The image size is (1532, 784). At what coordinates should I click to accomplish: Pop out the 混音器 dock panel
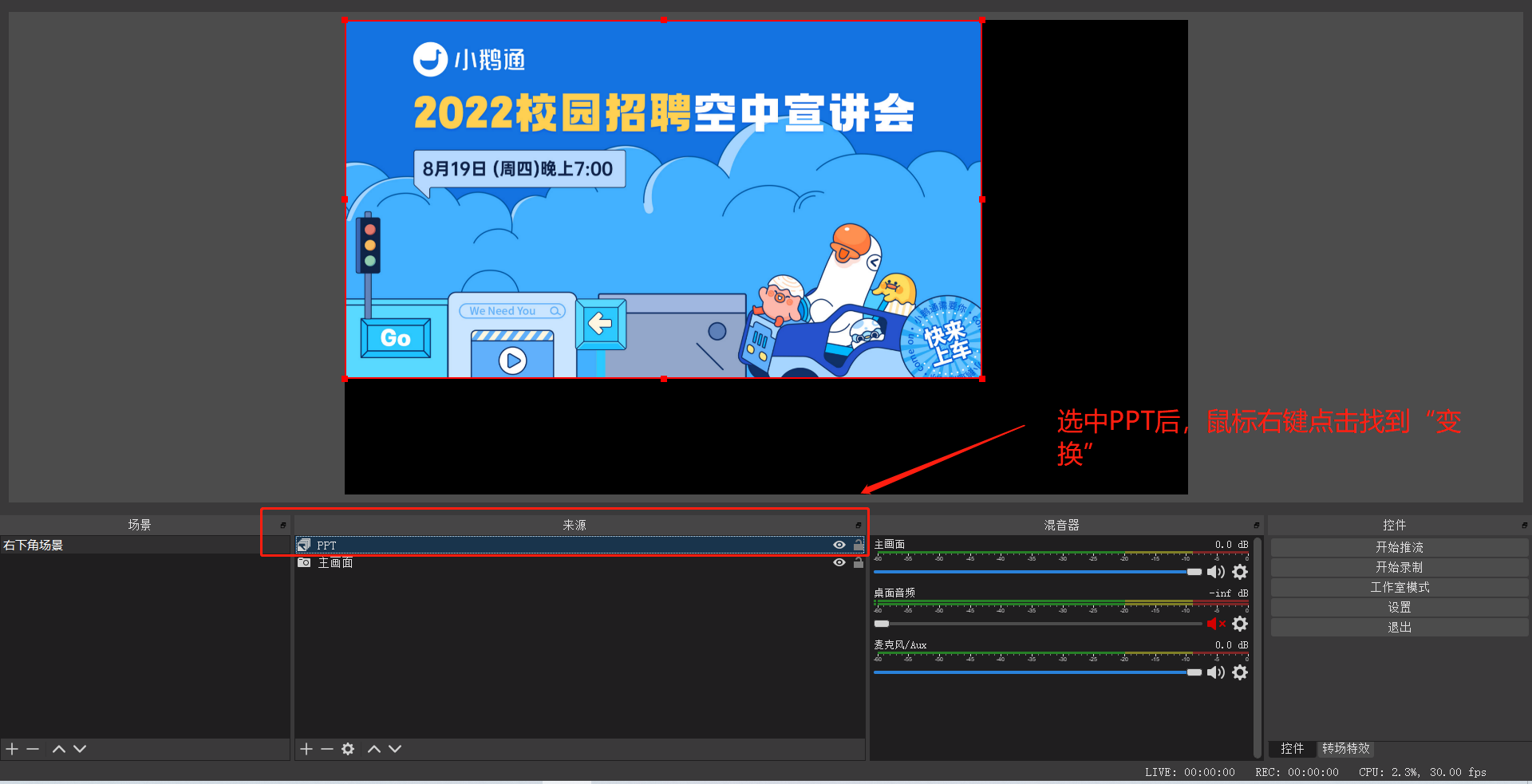[1257, 526]
